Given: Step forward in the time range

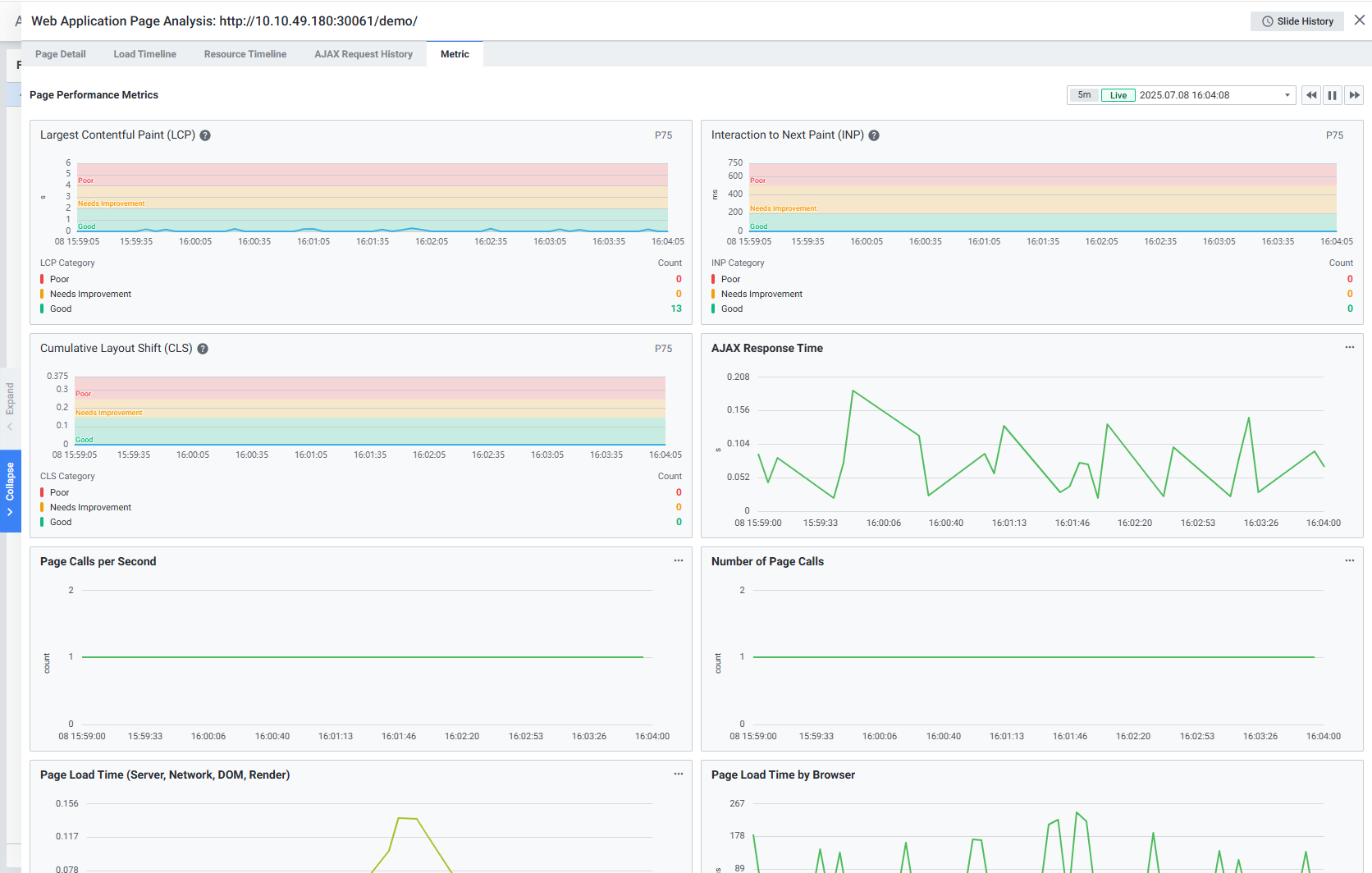Looking at the screenshot, I should [x=1354, y=95].
